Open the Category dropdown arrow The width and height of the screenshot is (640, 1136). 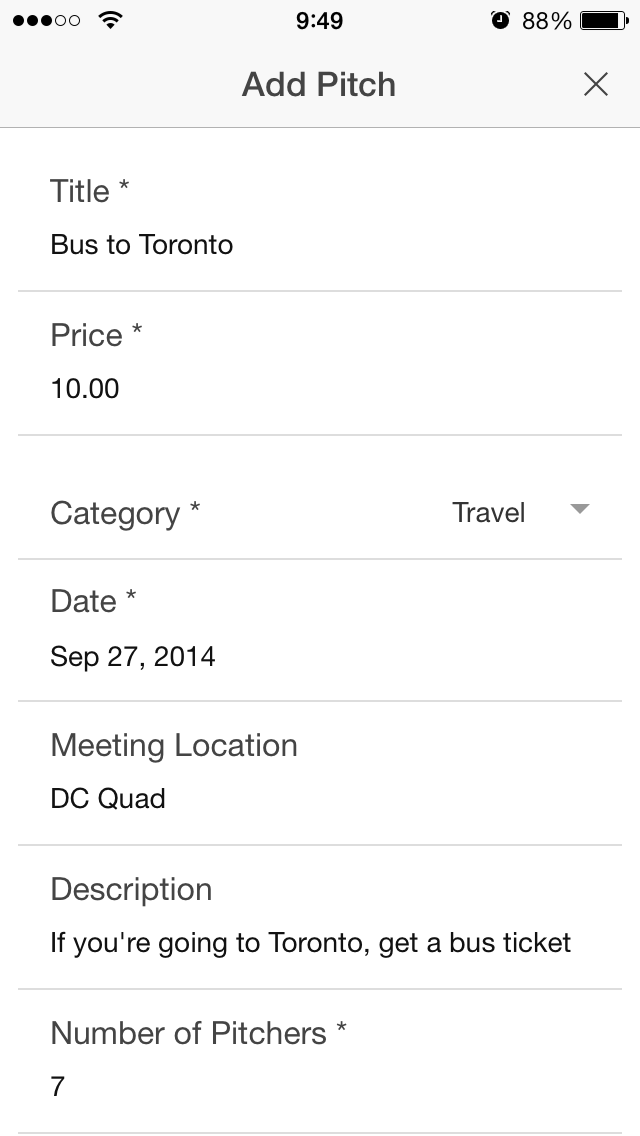(x=579, y=509)
